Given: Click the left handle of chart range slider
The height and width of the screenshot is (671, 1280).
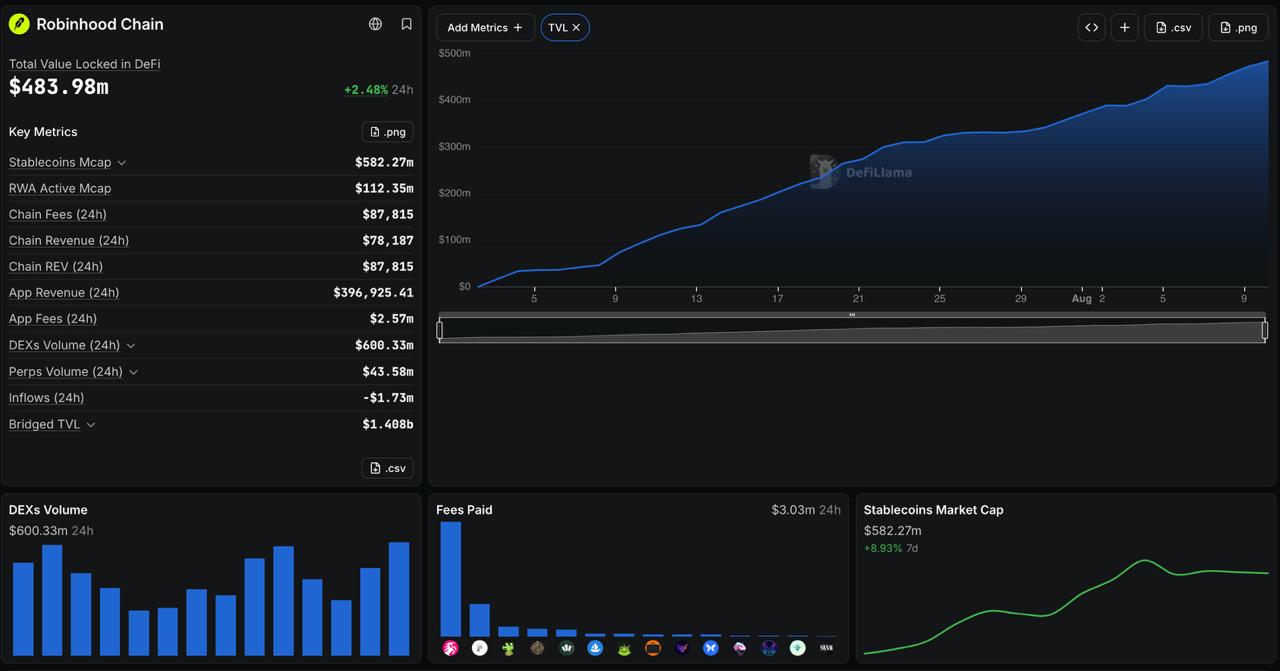Looking at the screenshot, I should tap(440, 330).
